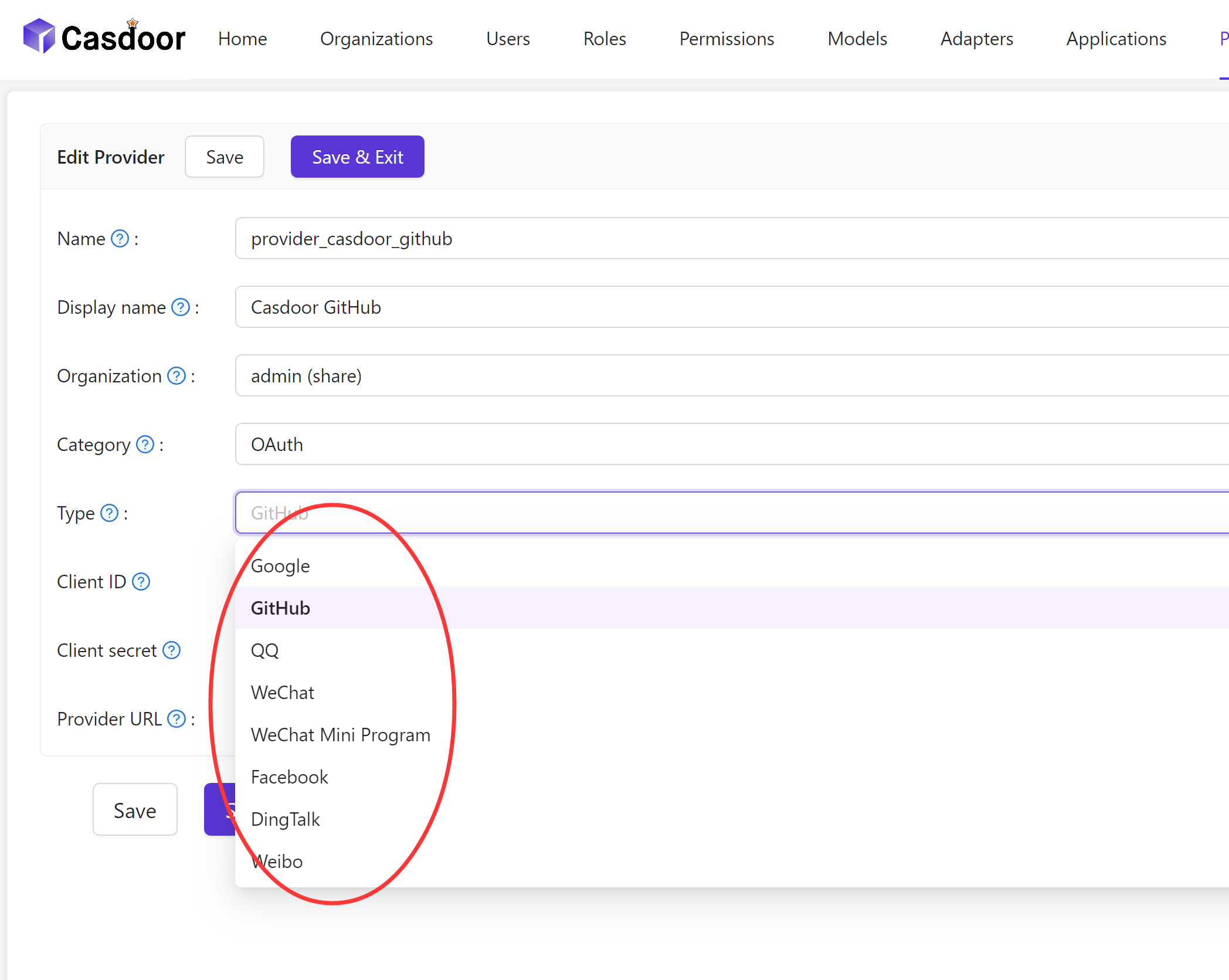Click the Type help icon
Viewport: 1229px width, 980px height.
[x=109, y=513]
